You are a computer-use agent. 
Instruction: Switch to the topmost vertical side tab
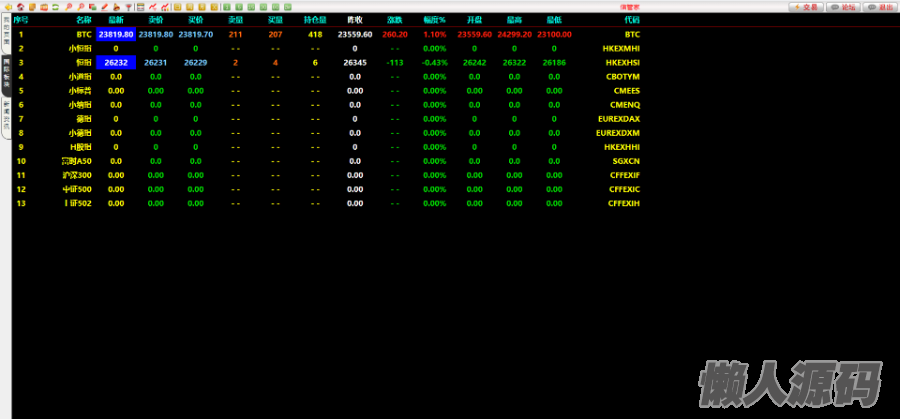click(x=6, y=33)
